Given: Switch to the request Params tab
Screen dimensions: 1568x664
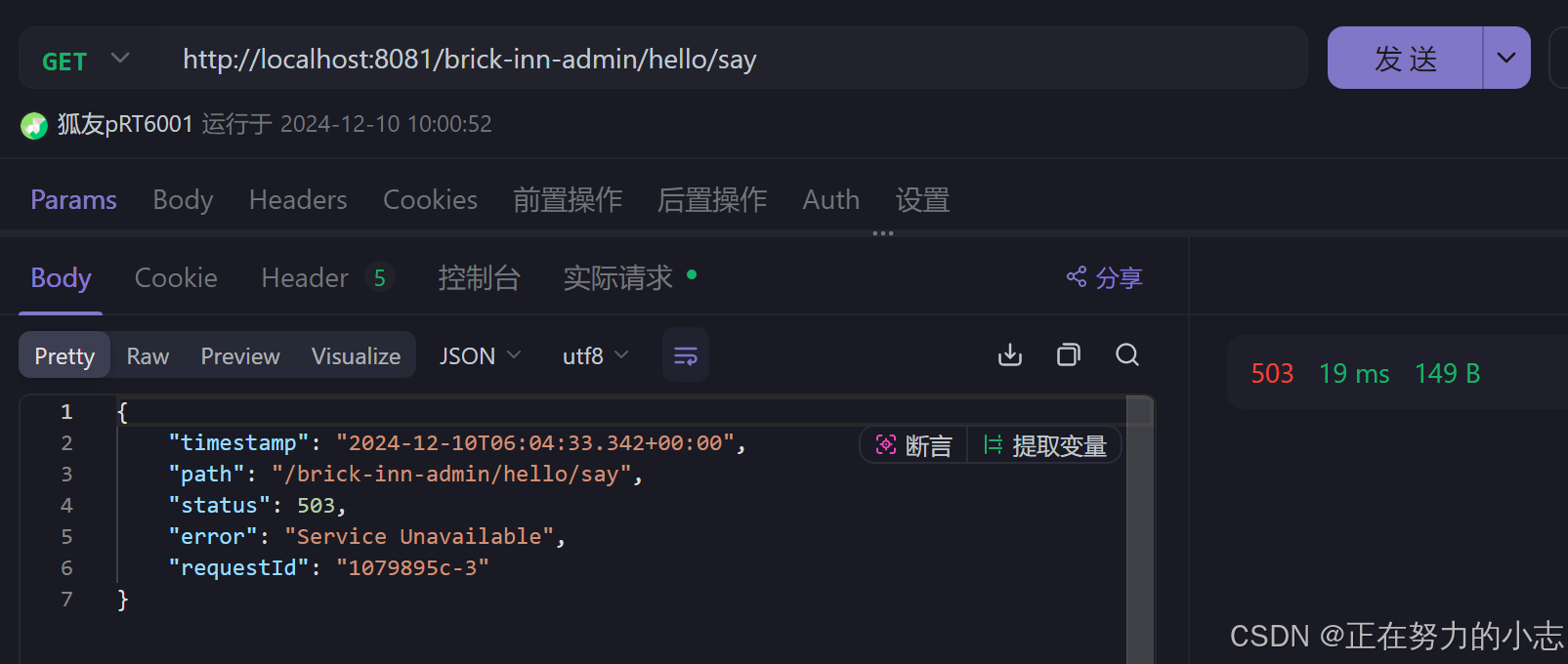Looking at the screenshot, I should [x=73, y=199].
